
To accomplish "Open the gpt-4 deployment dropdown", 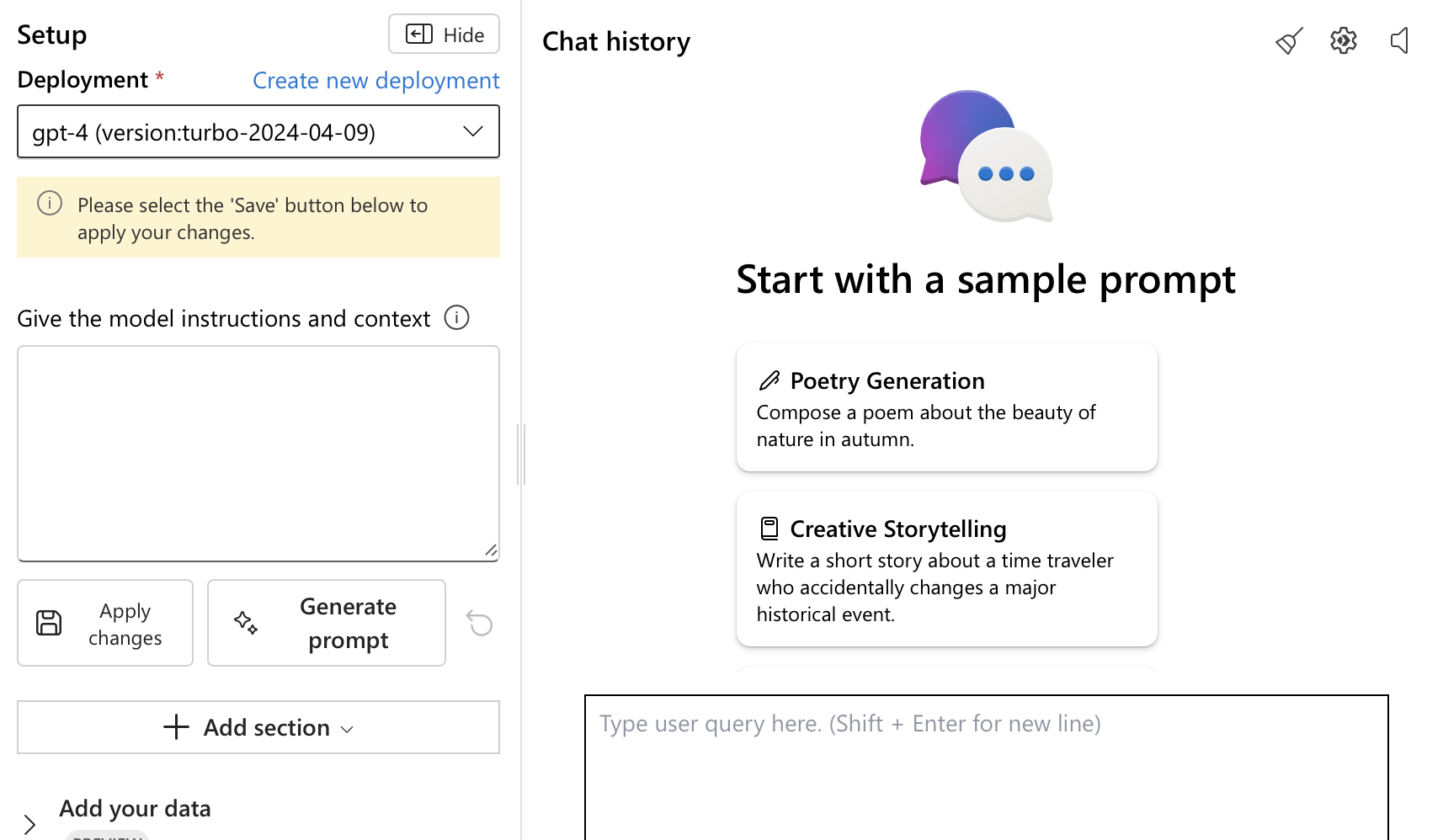I will tap(258, 131).
